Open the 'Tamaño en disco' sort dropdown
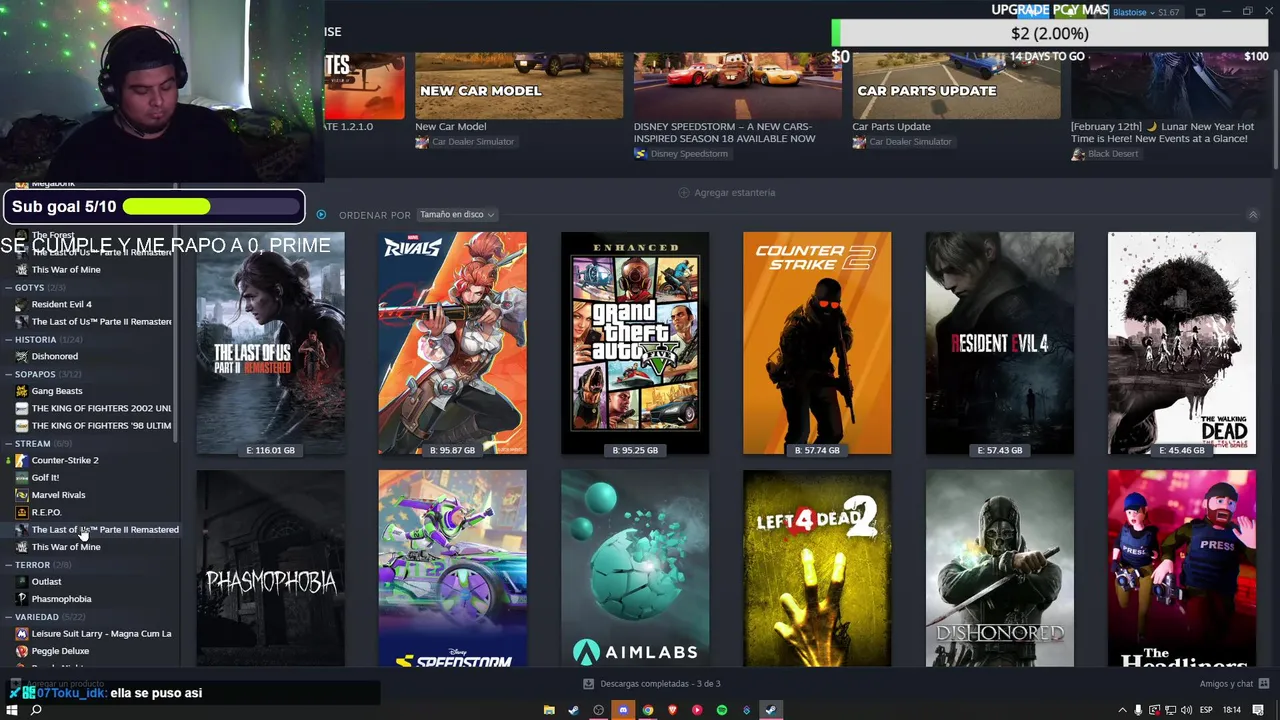The width and height of the screenshot is (1280, 720). click(457, 214)
